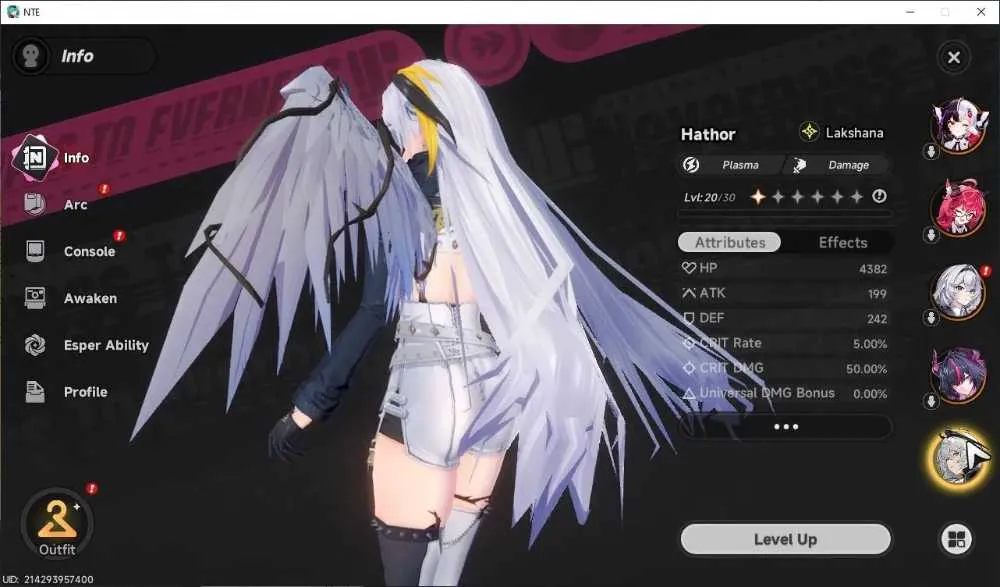Select the silver-haired portrait with red alert
The width and height of the screenshot is (1000, 587).
[x=958, y=291]
